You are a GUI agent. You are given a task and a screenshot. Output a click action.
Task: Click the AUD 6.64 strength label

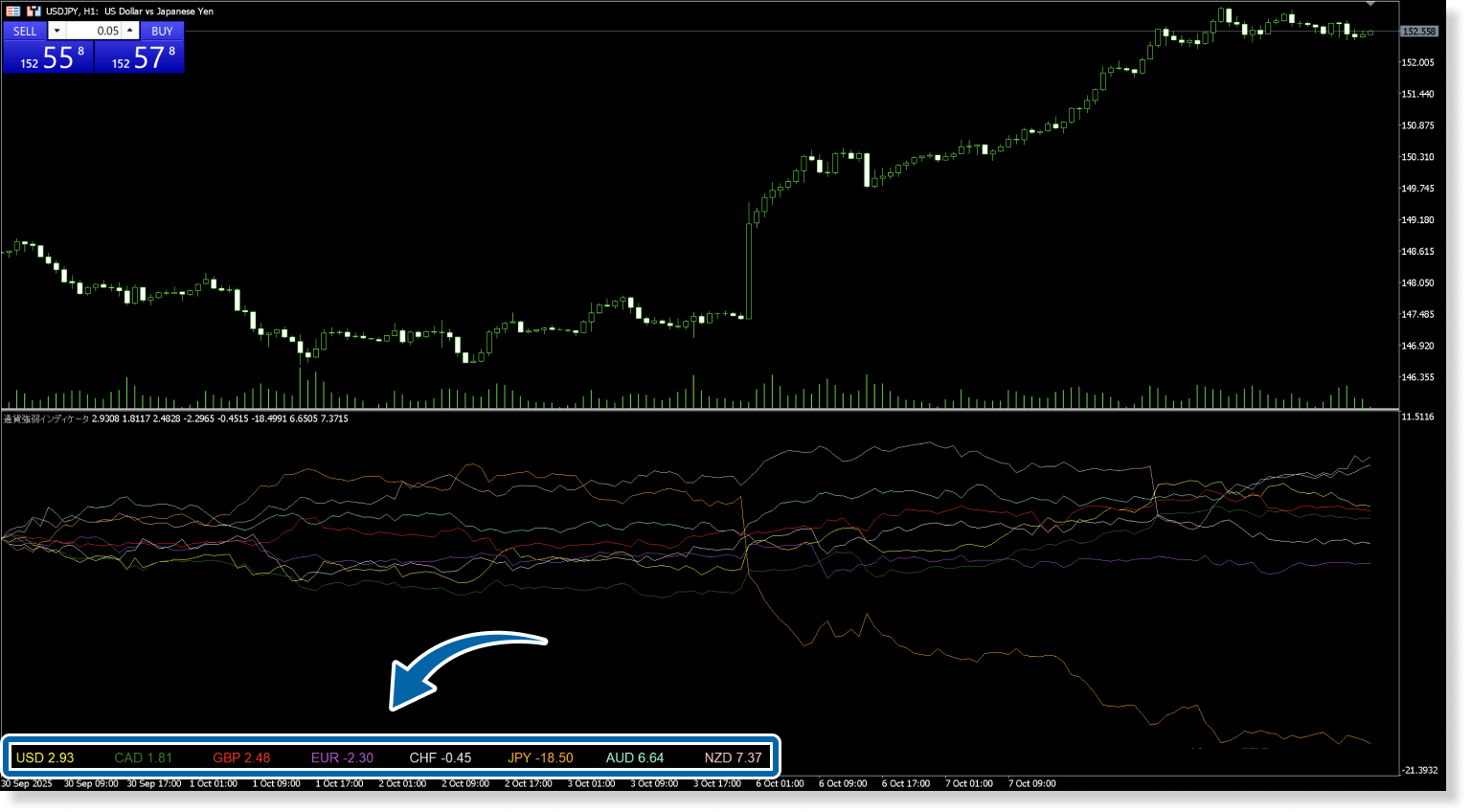click(x=634, y=757)
